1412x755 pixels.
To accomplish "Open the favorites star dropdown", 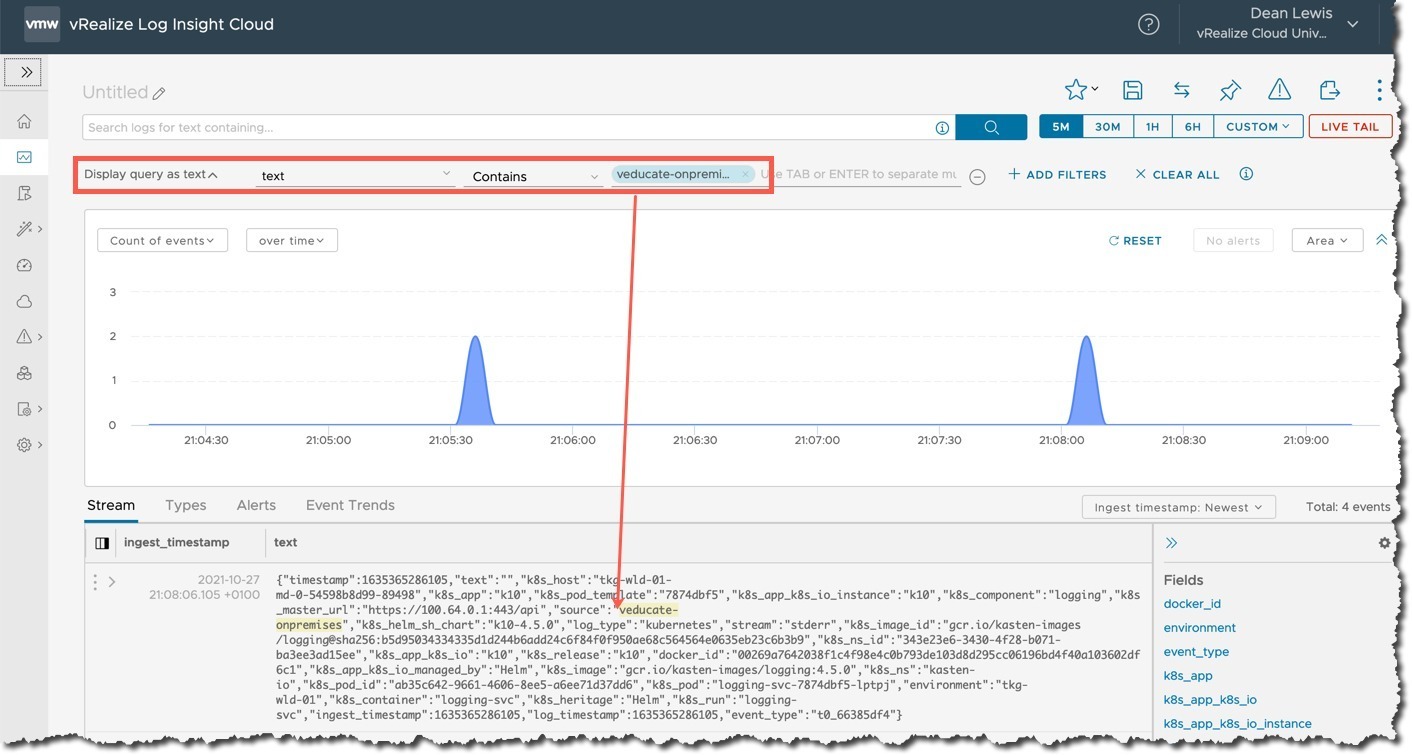I will click(1081, 90).
